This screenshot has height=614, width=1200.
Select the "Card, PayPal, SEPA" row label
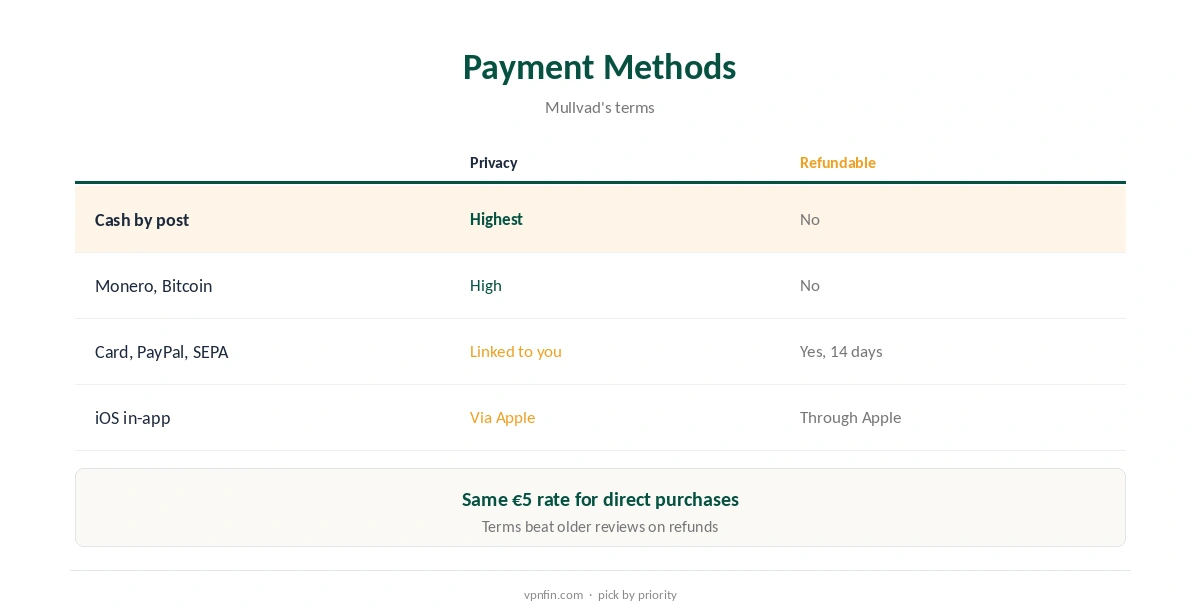(161, 352)
